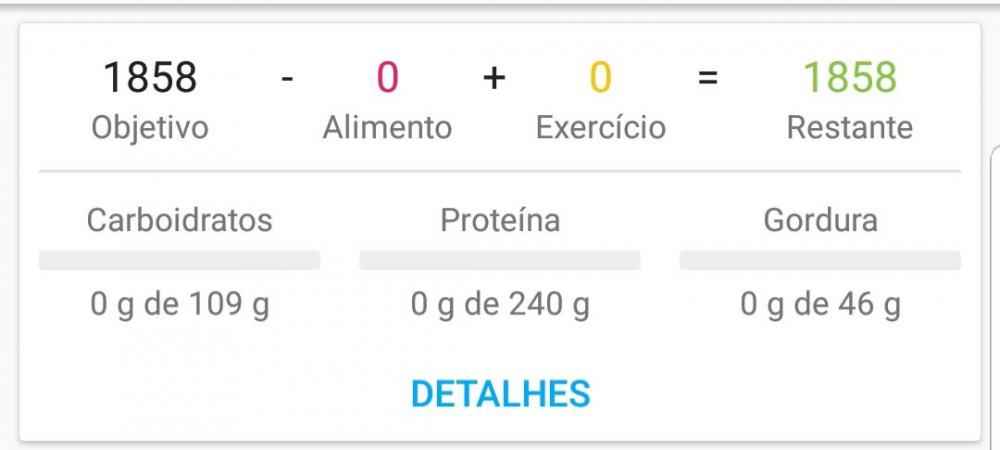Click the Gordura heading

pos(820,220)
